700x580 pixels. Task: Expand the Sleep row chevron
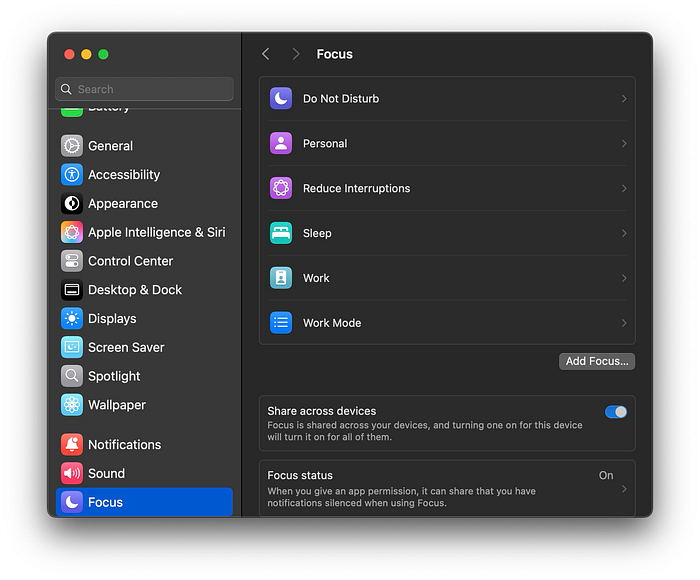[624, 233]
